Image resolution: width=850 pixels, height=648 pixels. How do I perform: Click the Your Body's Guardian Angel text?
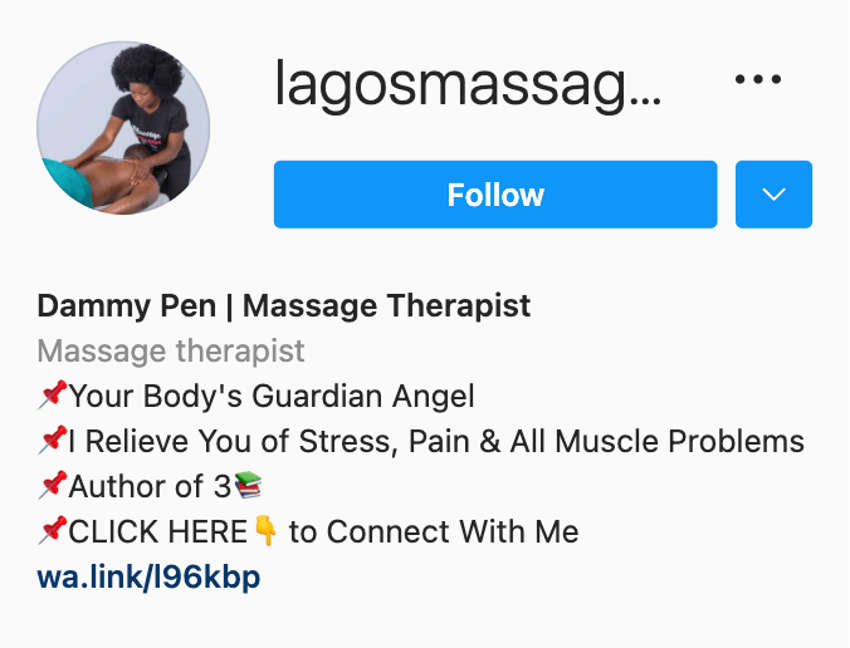272,396
